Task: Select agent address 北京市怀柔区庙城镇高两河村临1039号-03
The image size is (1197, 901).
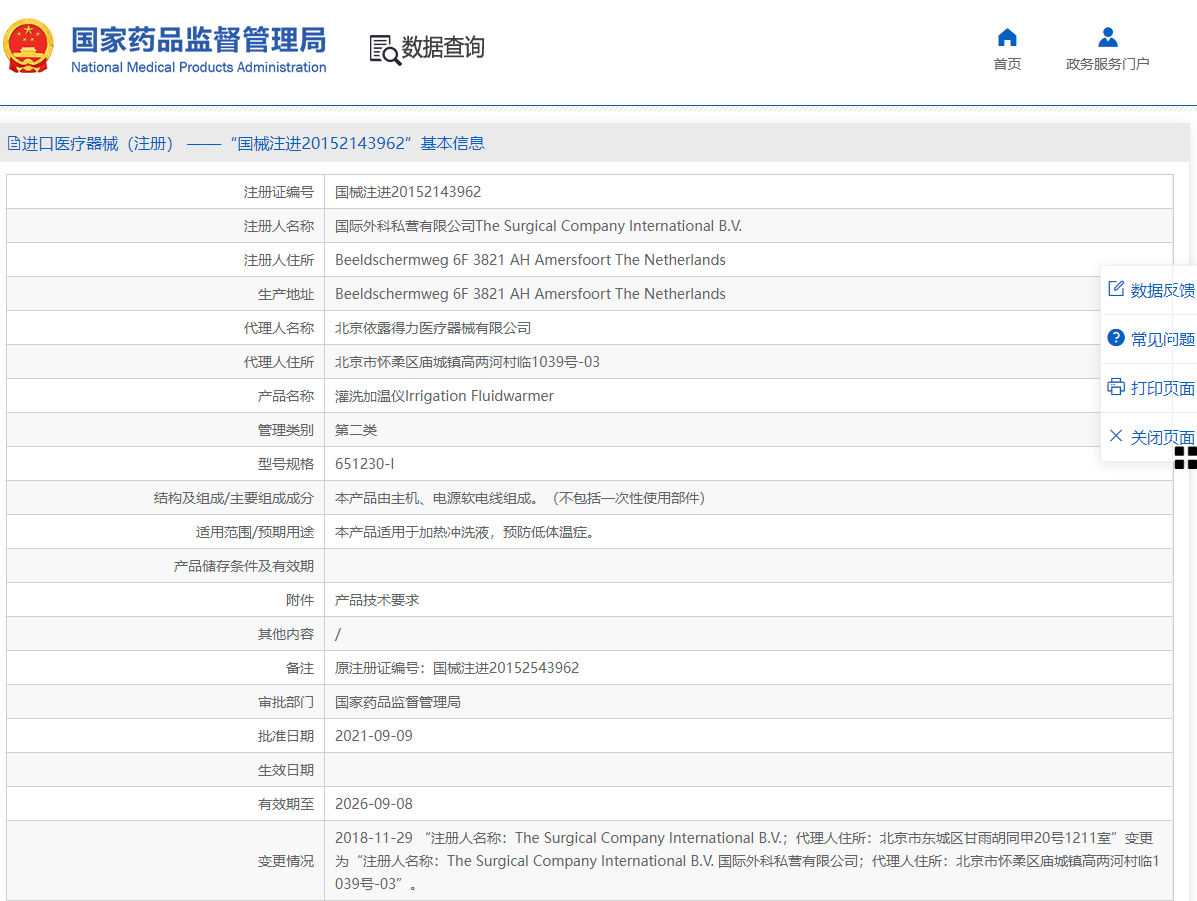Action: coord(467,362)
